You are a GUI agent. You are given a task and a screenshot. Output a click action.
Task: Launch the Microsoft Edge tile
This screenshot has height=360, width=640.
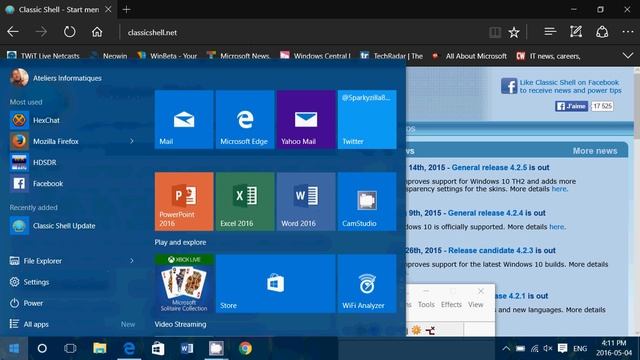tap(245, 120)
